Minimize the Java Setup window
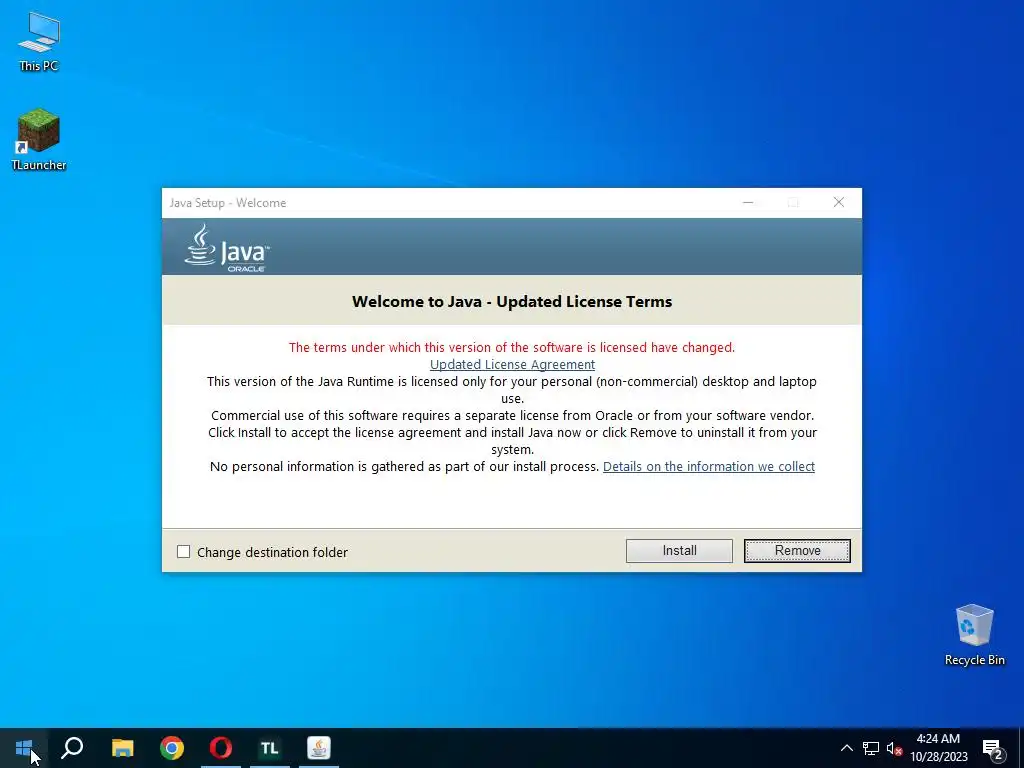 point(748,202)
